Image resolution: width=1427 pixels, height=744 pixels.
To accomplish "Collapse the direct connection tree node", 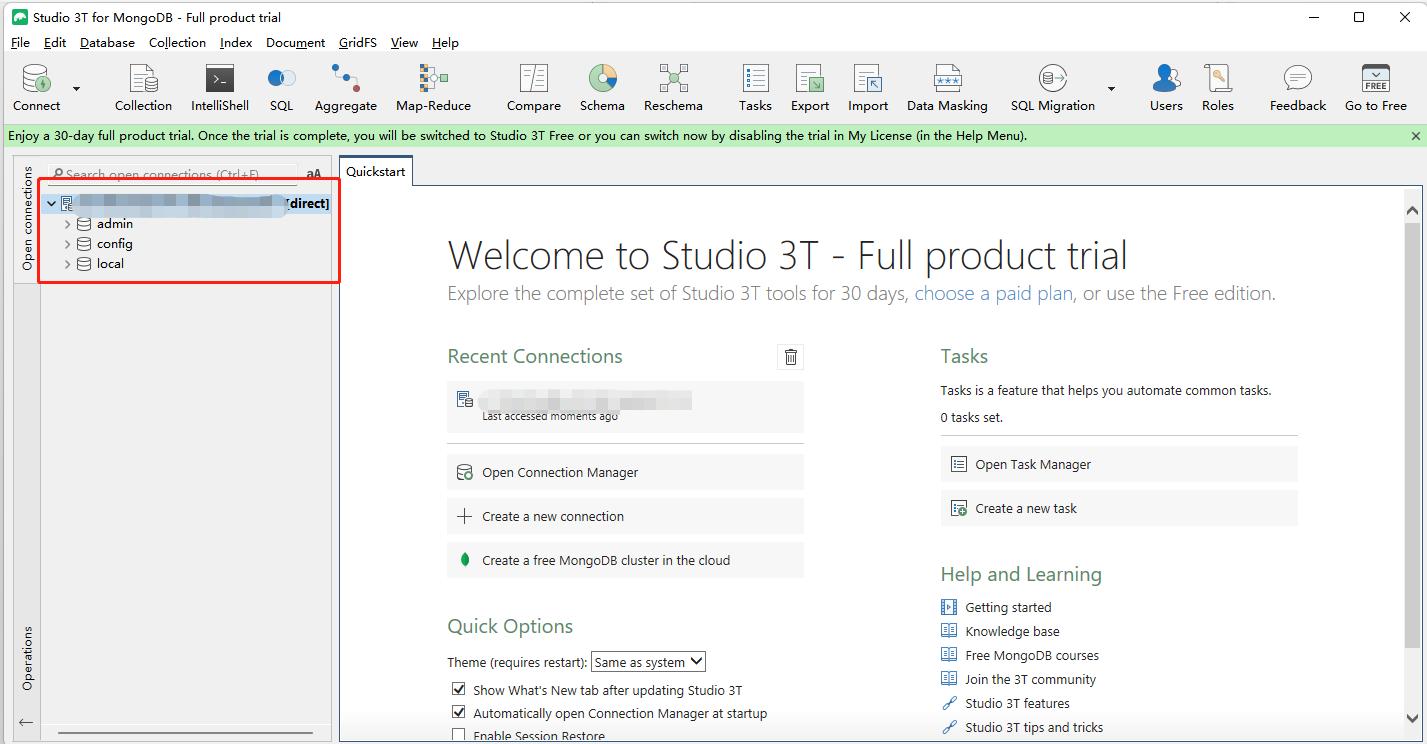I will 52,203.
